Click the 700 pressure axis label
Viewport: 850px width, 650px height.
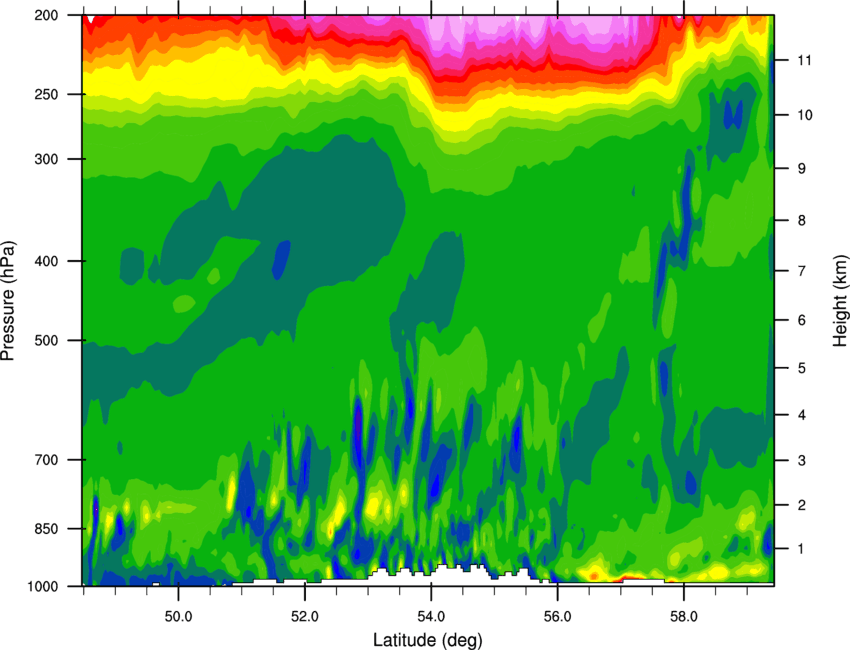46,460
